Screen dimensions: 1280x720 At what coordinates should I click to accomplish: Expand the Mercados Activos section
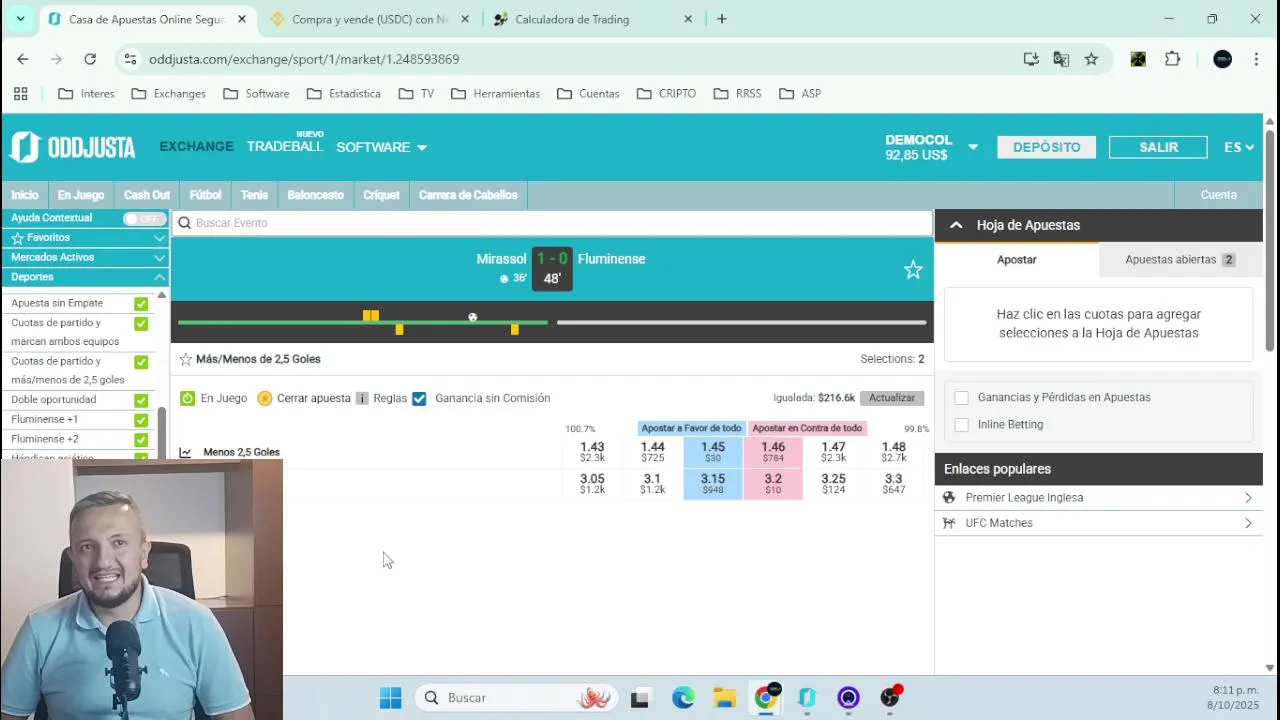pyautogui.click(x=159, y=258)
